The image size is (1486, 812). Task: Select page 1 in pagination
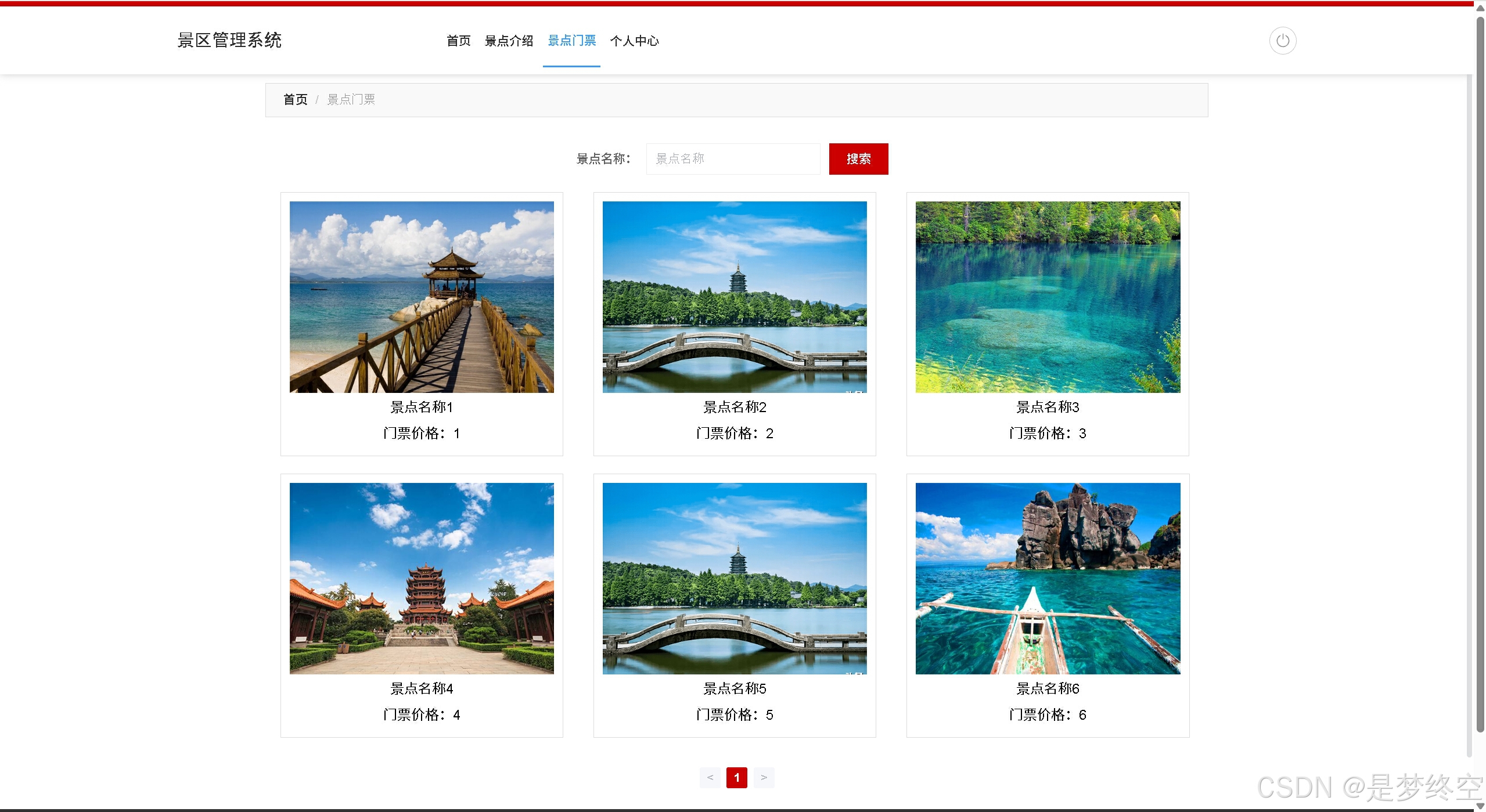736,777
